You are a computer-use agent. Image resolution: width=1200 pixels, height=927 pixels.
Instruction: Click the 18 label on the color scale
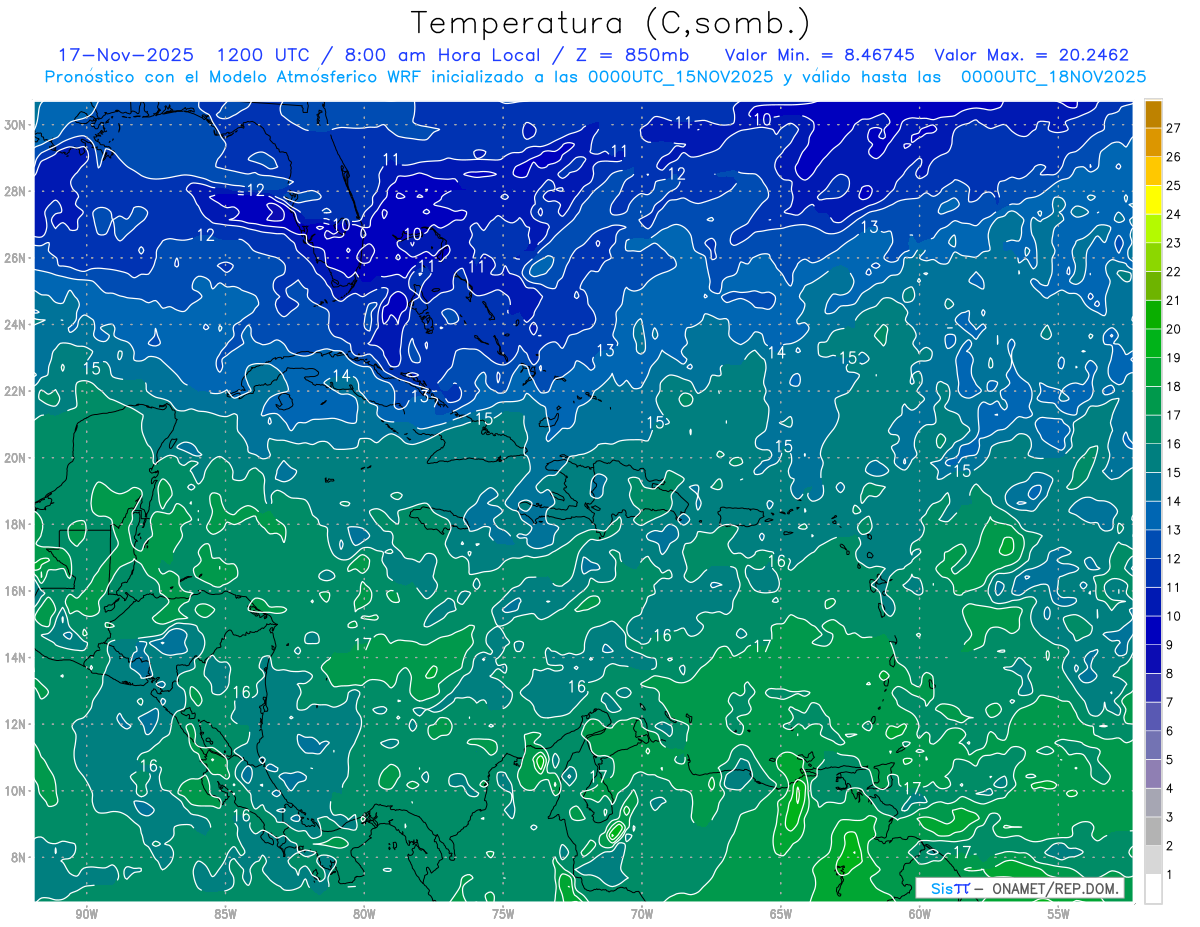(x=1174, y=386)
